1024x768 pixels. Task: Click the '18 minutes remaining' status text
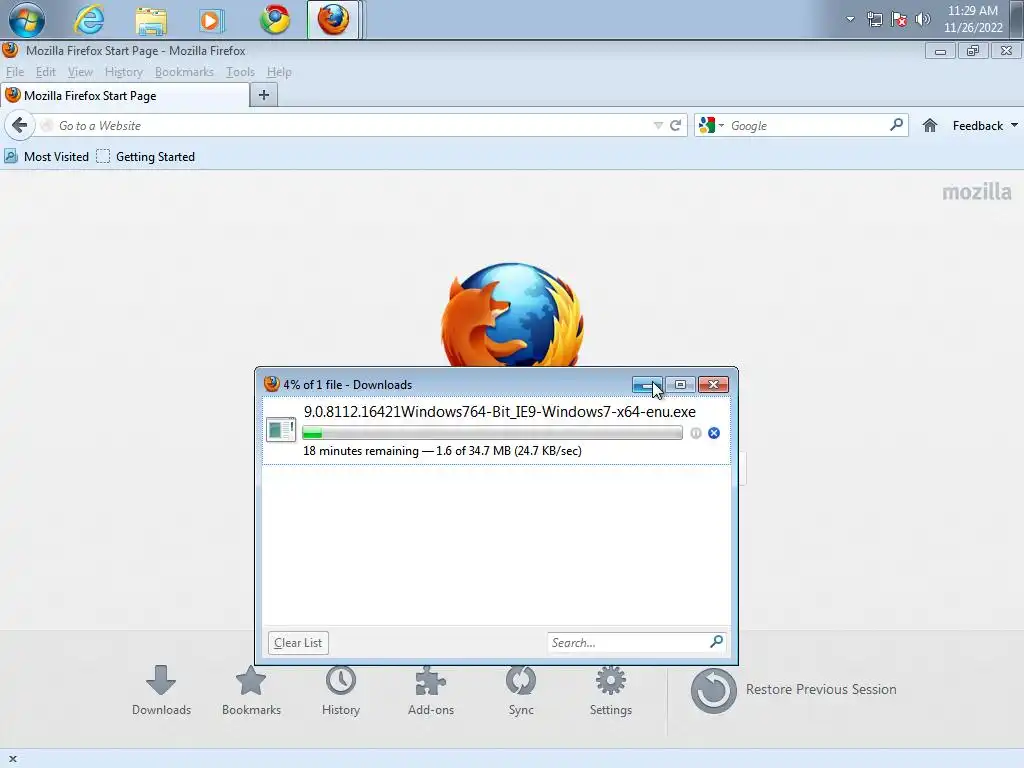click(x=360, y=451)
